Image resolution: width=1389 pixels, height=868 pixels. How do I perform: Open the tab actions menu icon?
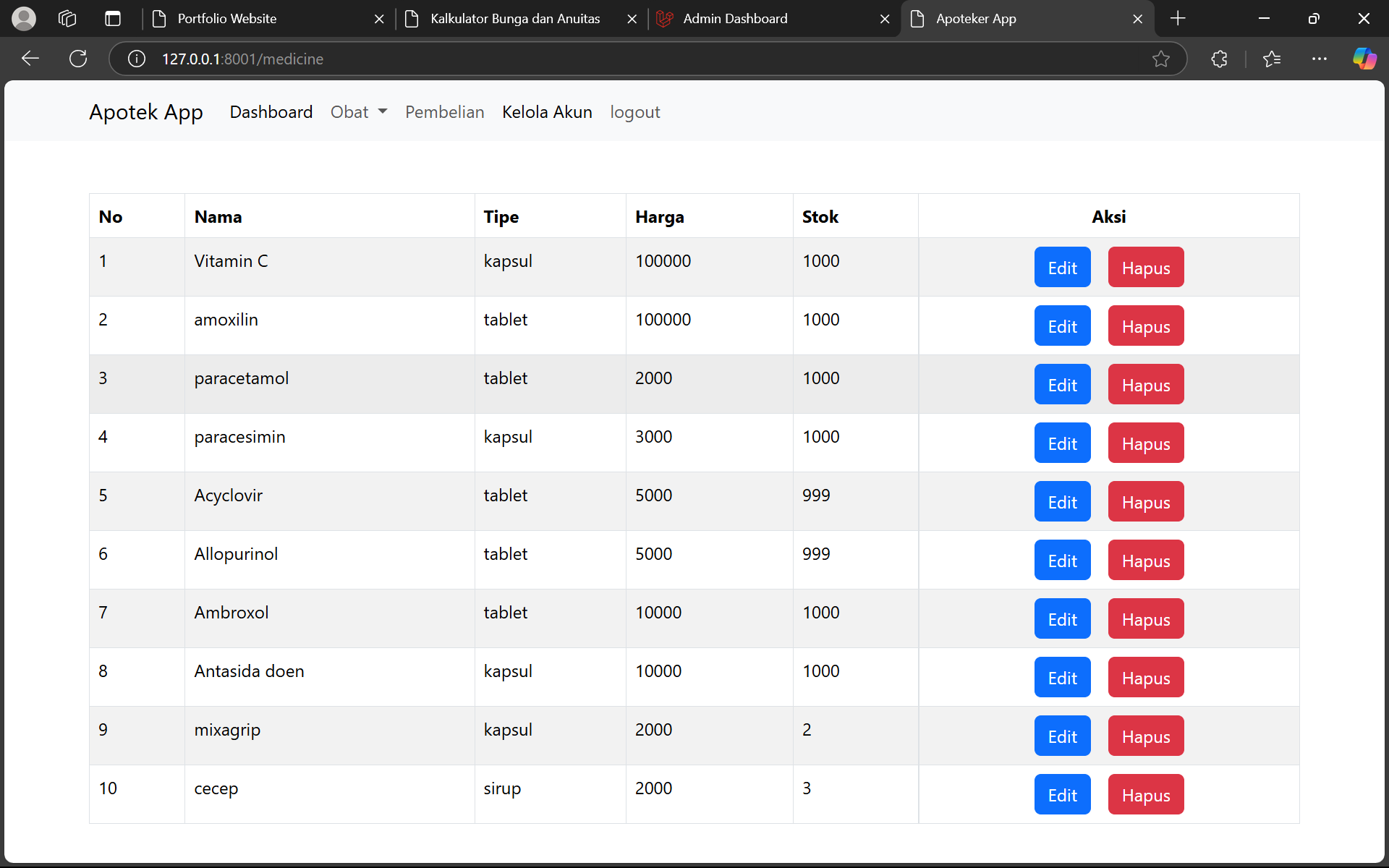[x=113, y=19]
